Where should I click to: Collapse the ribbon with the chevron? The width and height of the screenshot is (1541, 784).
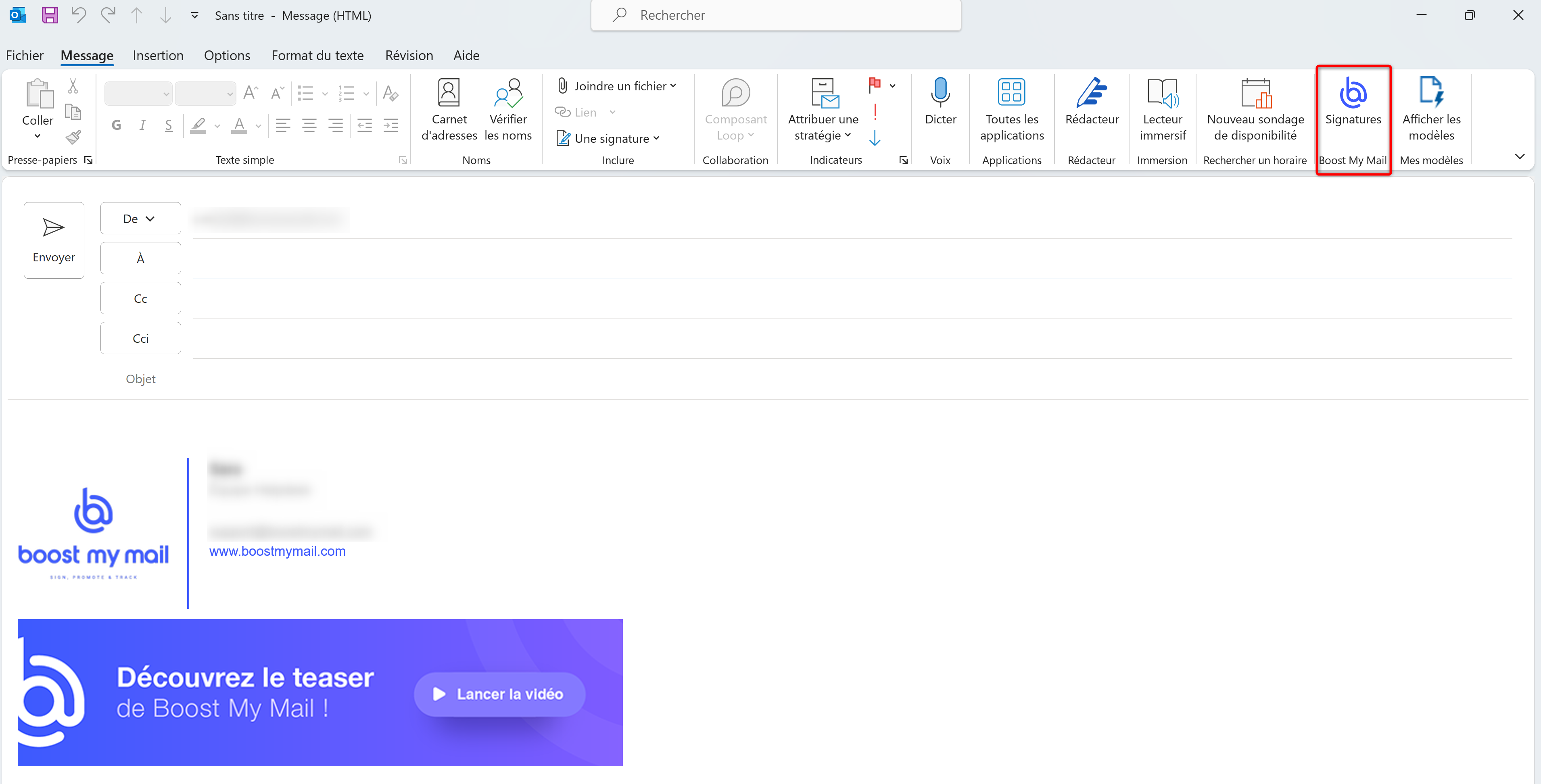coord(1520,156)
